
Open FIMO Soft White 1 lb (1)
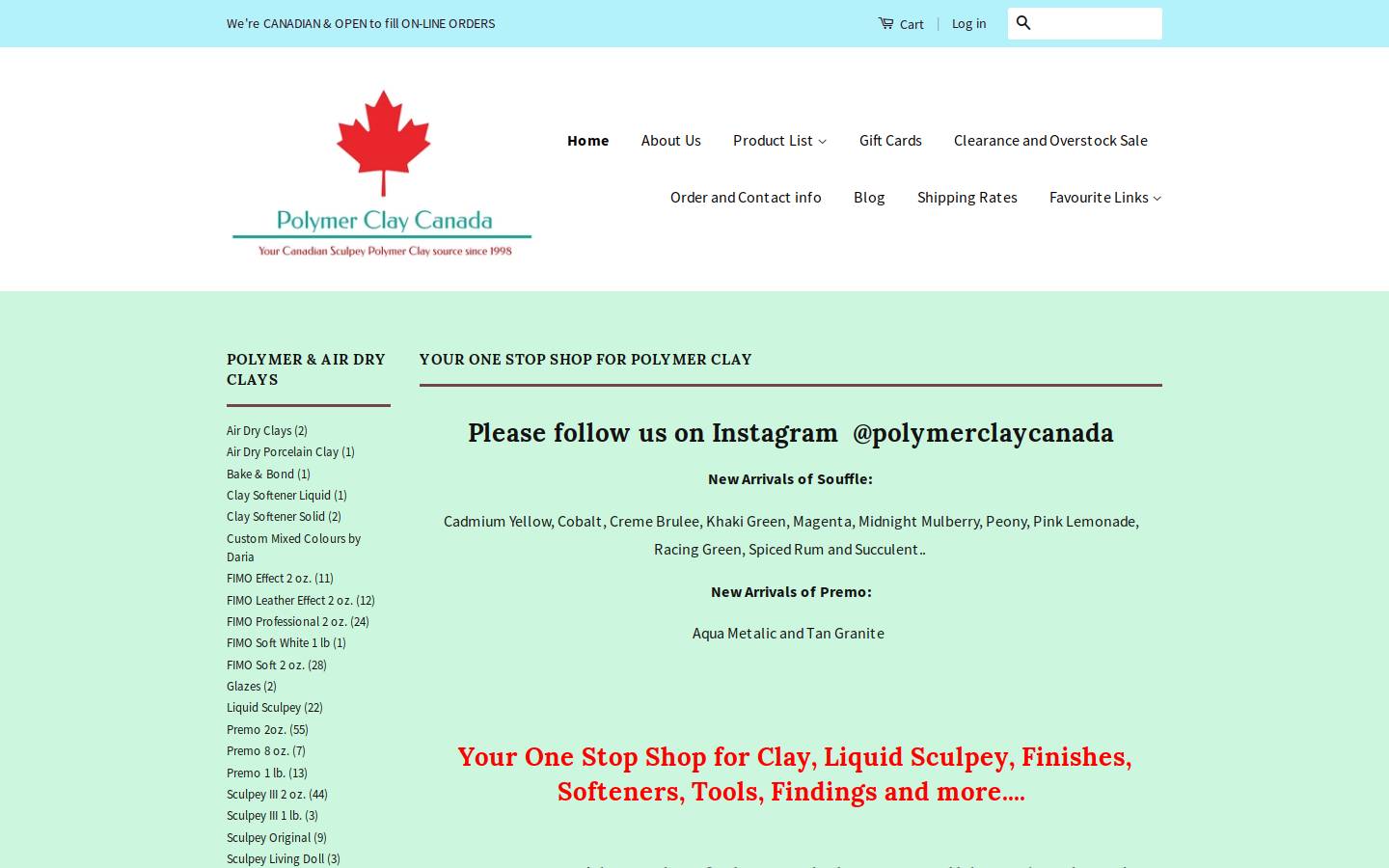coord(286,642)
